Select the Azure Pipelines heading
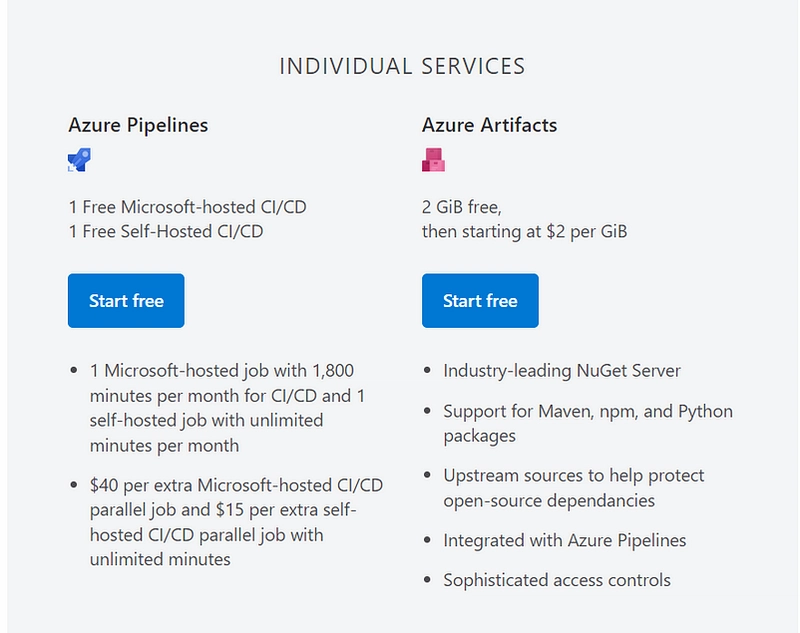Viewport: 800px width, 633px height. [138, 125]
